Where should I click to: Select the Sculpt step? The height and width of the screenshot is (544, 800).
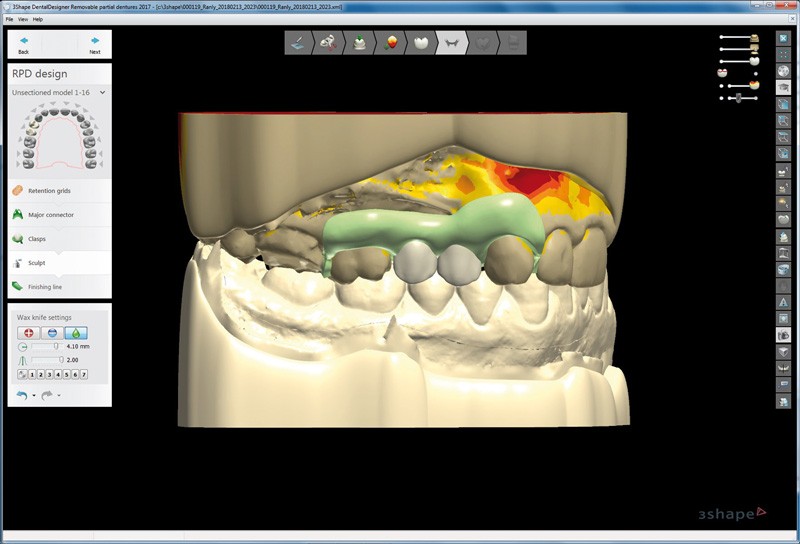tap(60, 263)
